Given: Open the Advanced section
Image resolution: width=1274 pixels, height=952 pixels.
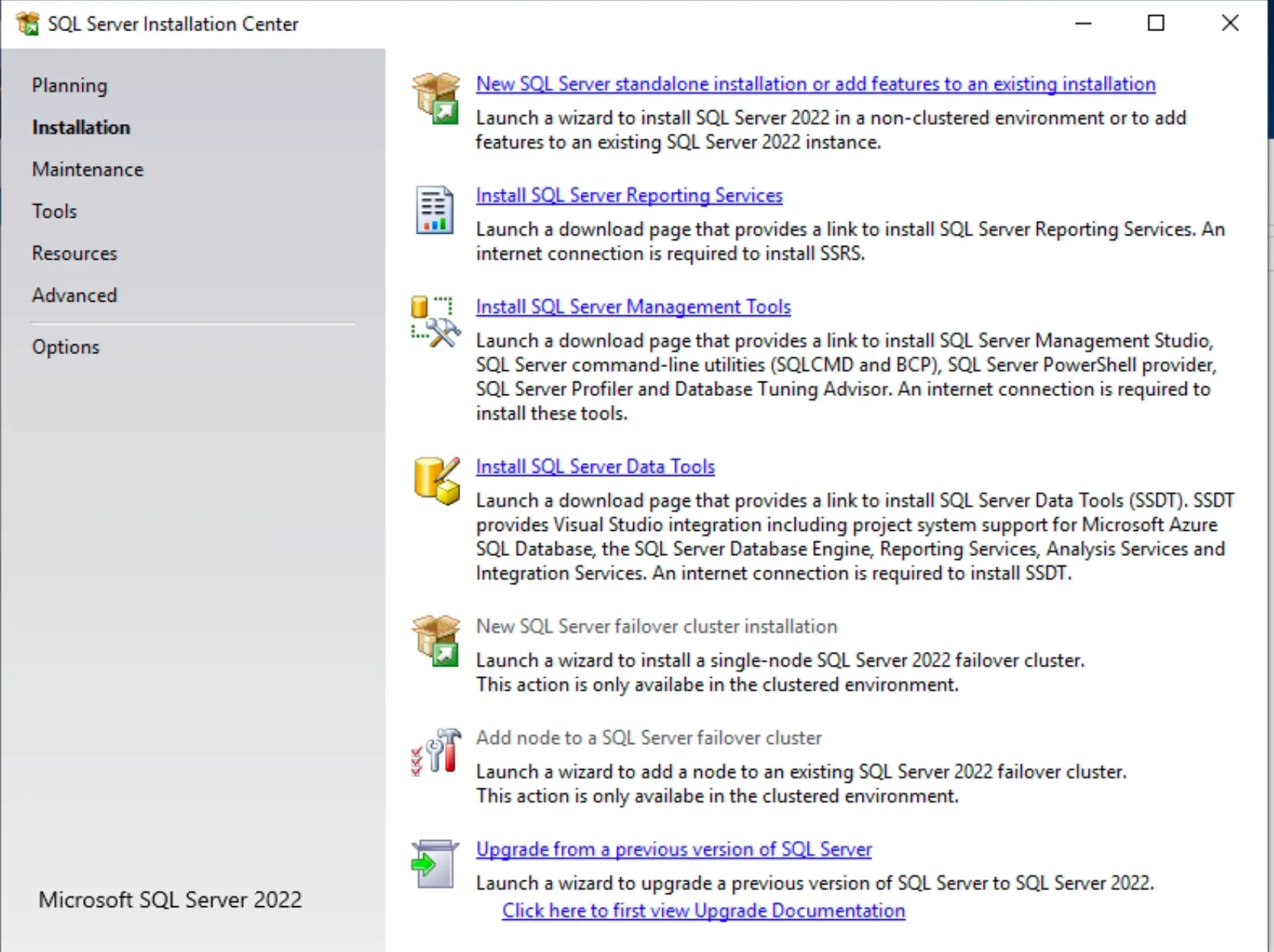Looking at the screenshot, I should click(x=75, y=295).
